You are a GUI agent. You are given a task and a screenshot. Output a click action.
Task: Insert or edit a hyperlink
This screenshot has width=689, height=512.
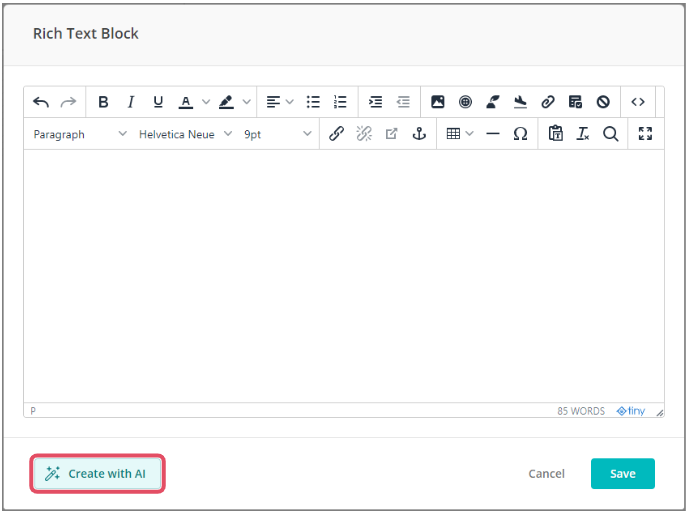tap(337, 134)
